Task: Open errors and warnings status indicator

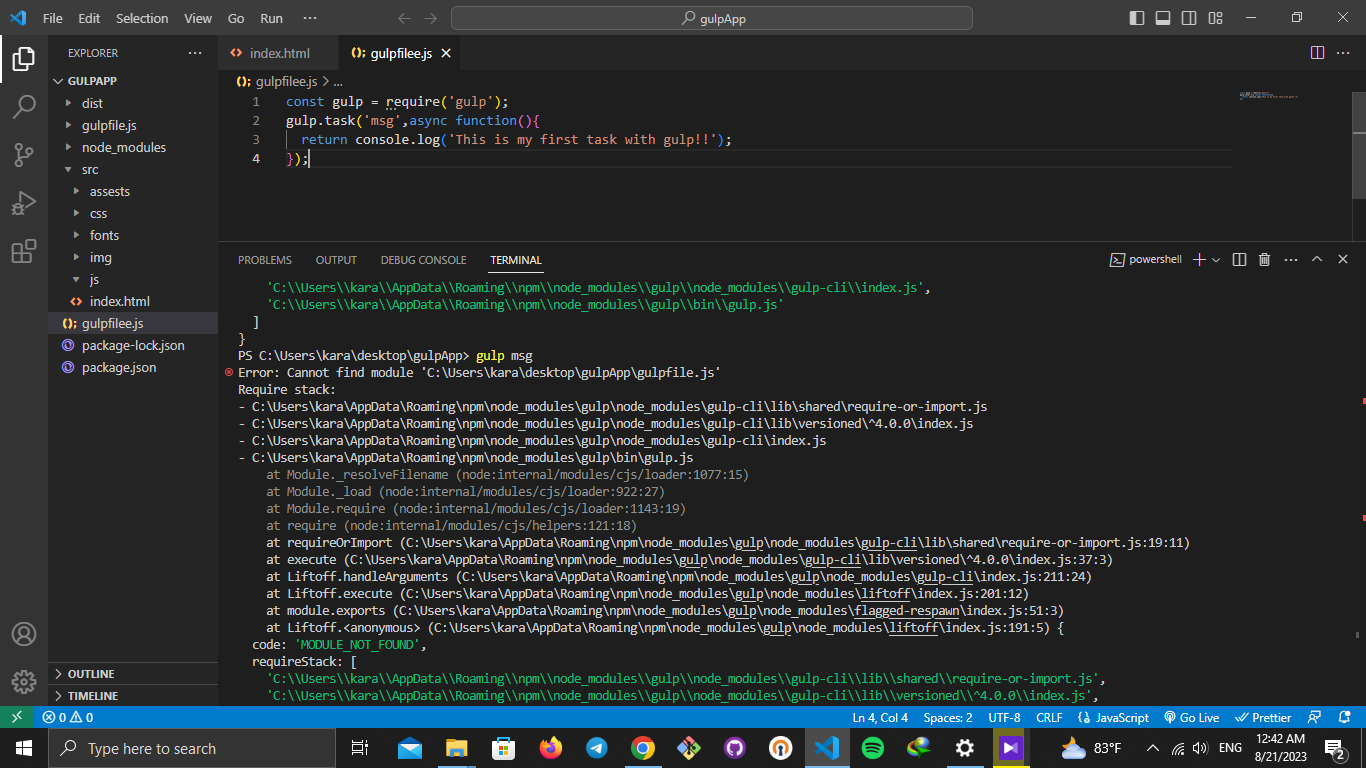Action: click(68, 717)
